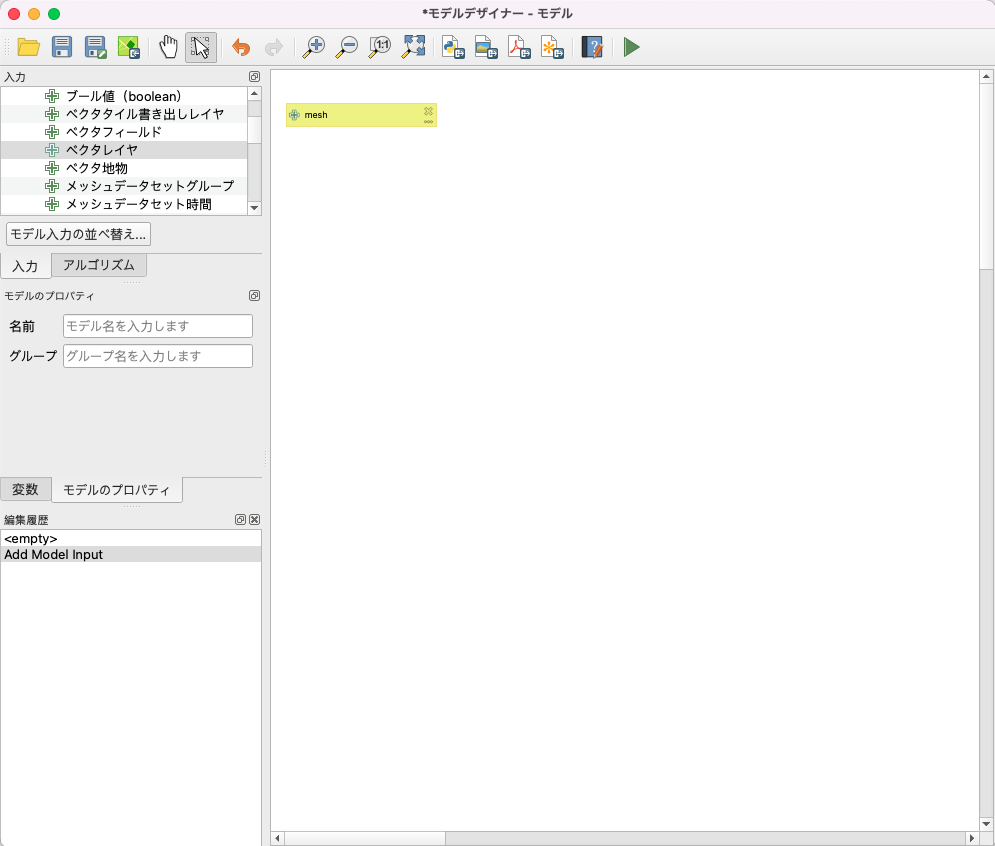Export model as SVG

pos(552,47)
